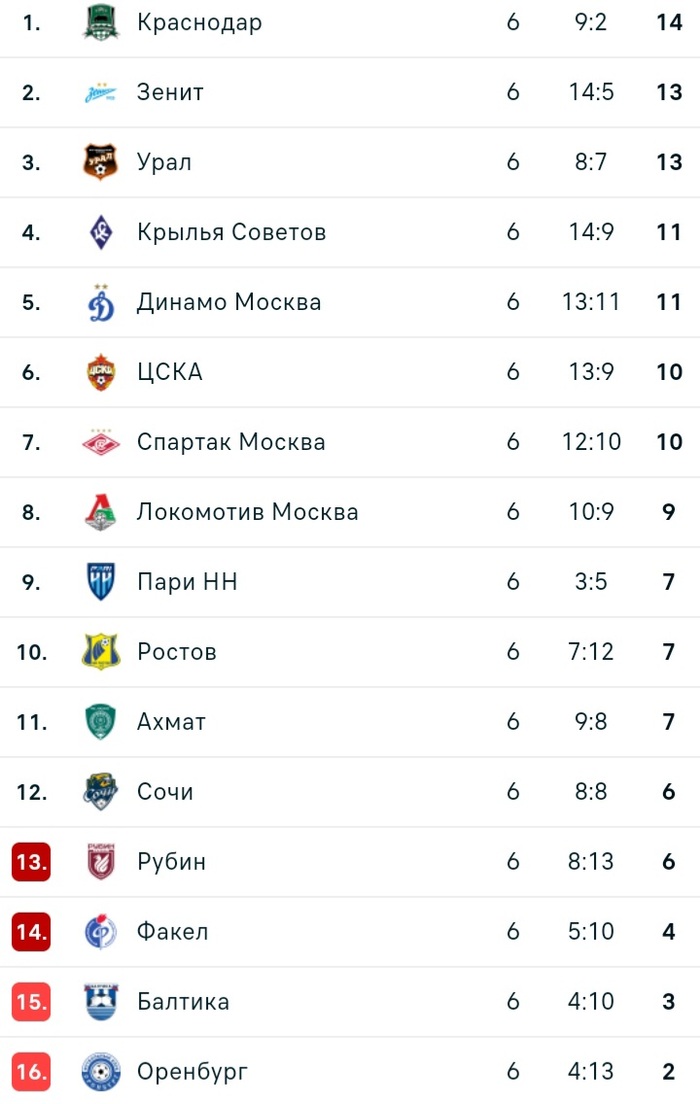Click the Оренбург club logo
This screenshot has height=1104, width=700.
(x=100, y=1072)
